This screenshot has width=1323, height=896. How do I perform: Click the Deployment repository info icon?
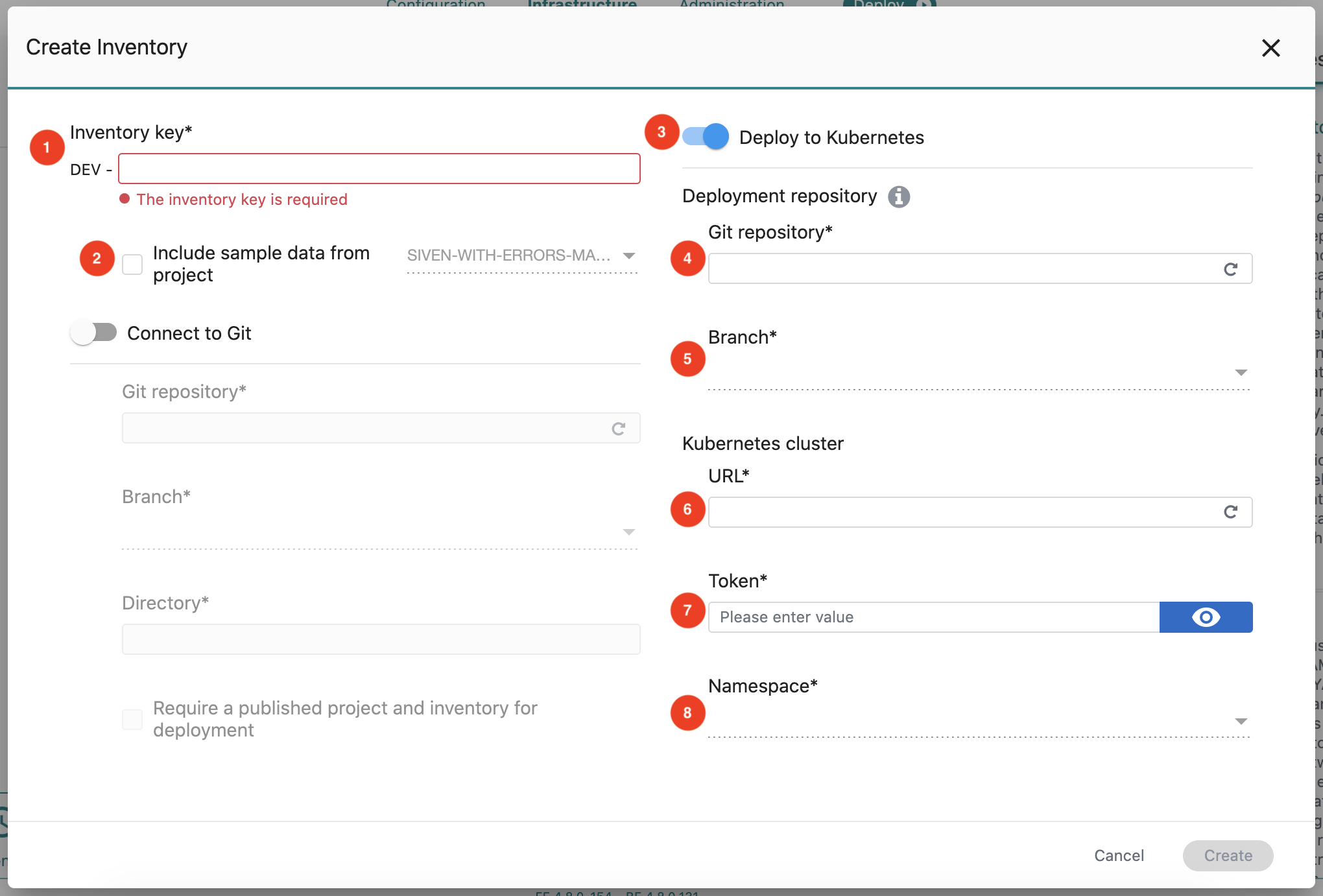pyautogui.click(x=898, y=196)
